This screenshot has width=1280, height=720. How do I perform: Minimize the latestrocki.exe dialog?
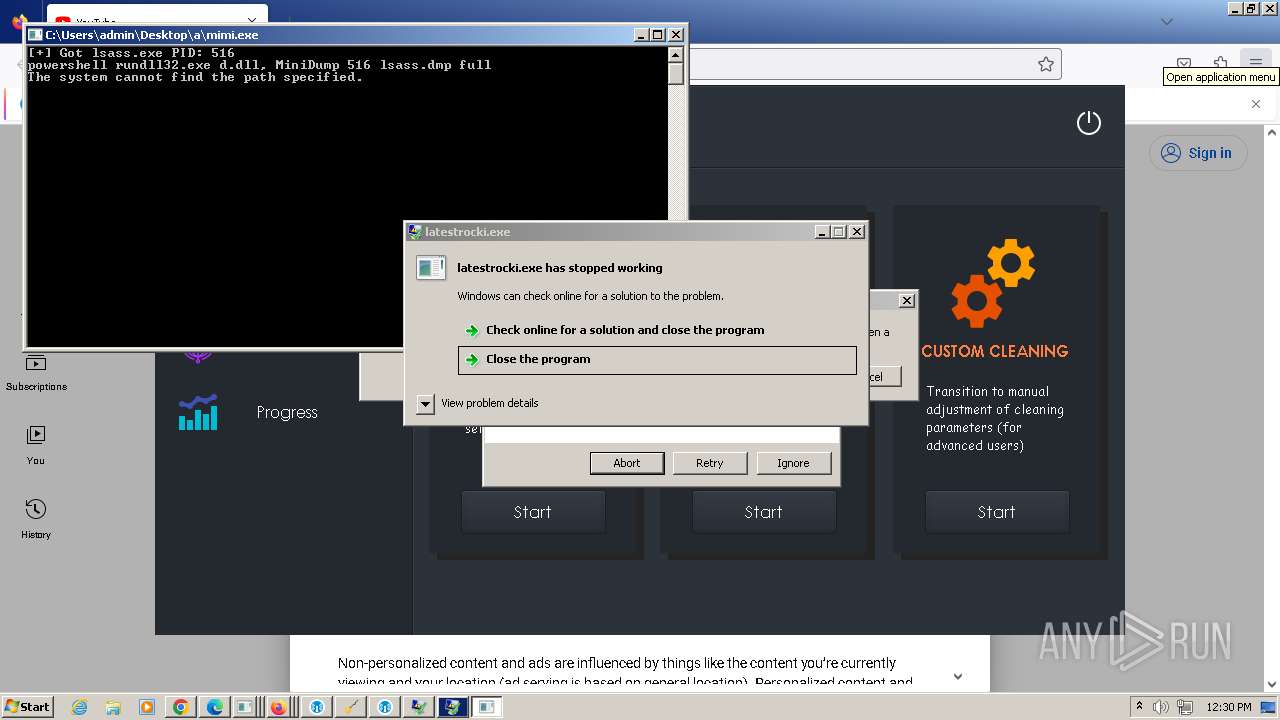pyautogui.click(x=821, y=231)
